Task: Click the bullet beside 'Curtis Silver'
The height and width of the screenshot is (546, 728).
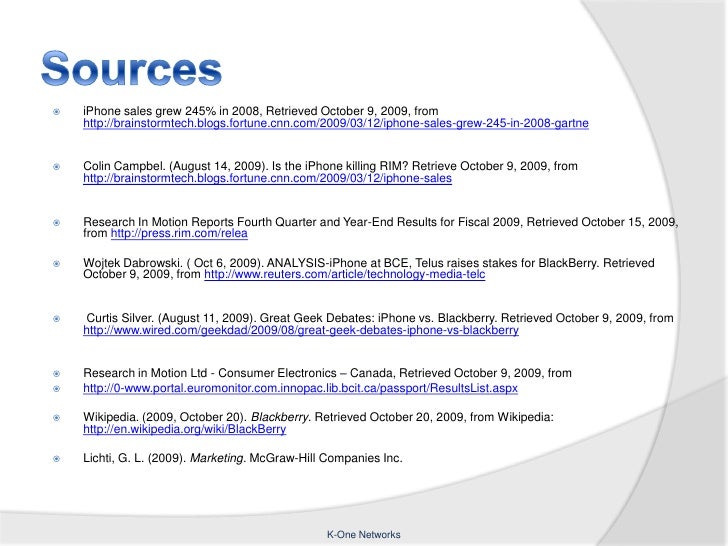Action: (57, 318)
